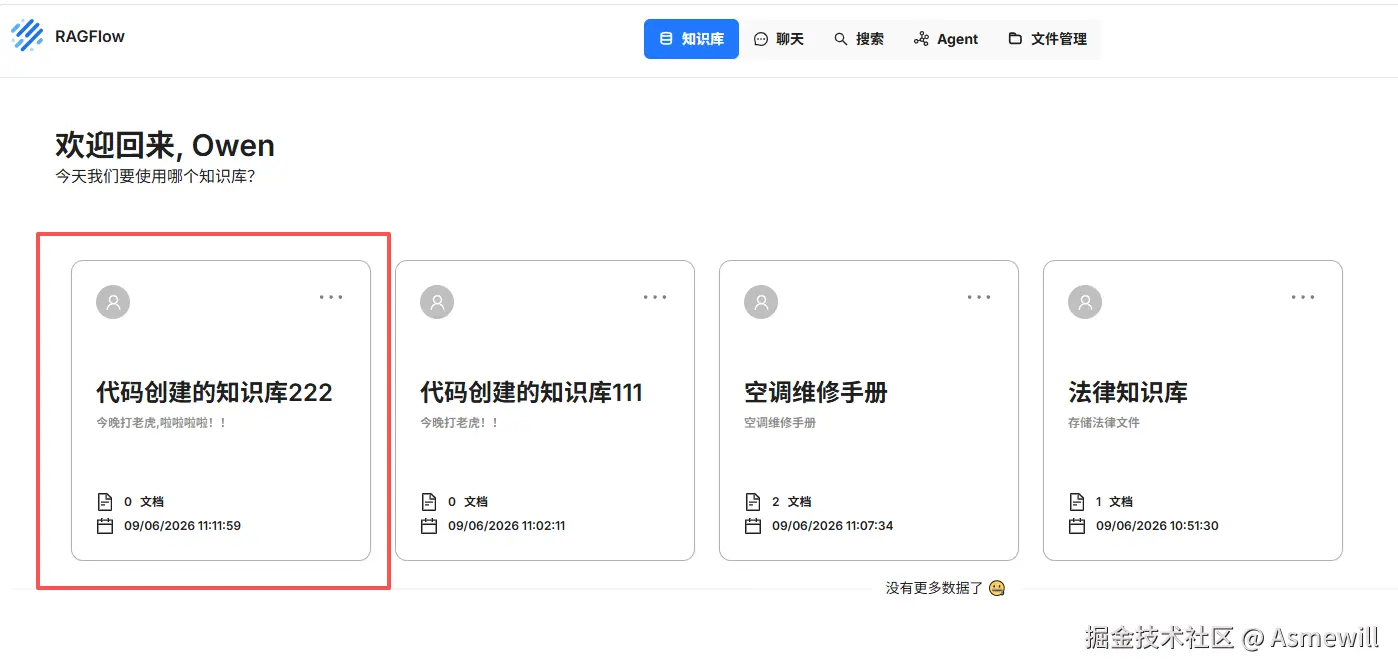Open more options on 代码创建的知识库111 card

point(655,297)
